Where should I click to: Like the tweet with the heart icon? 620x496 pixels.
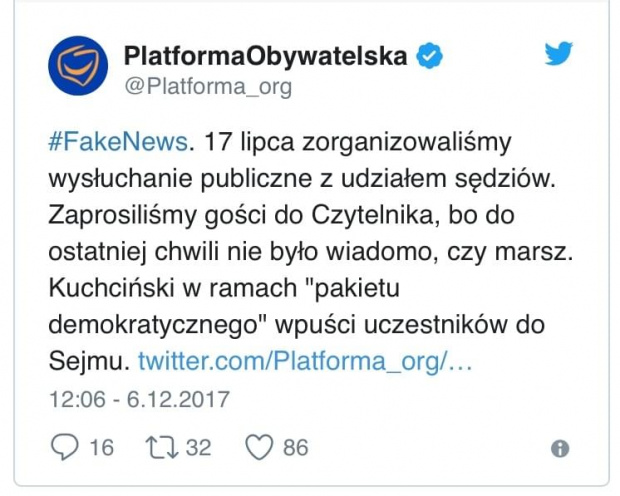point(259,446)
